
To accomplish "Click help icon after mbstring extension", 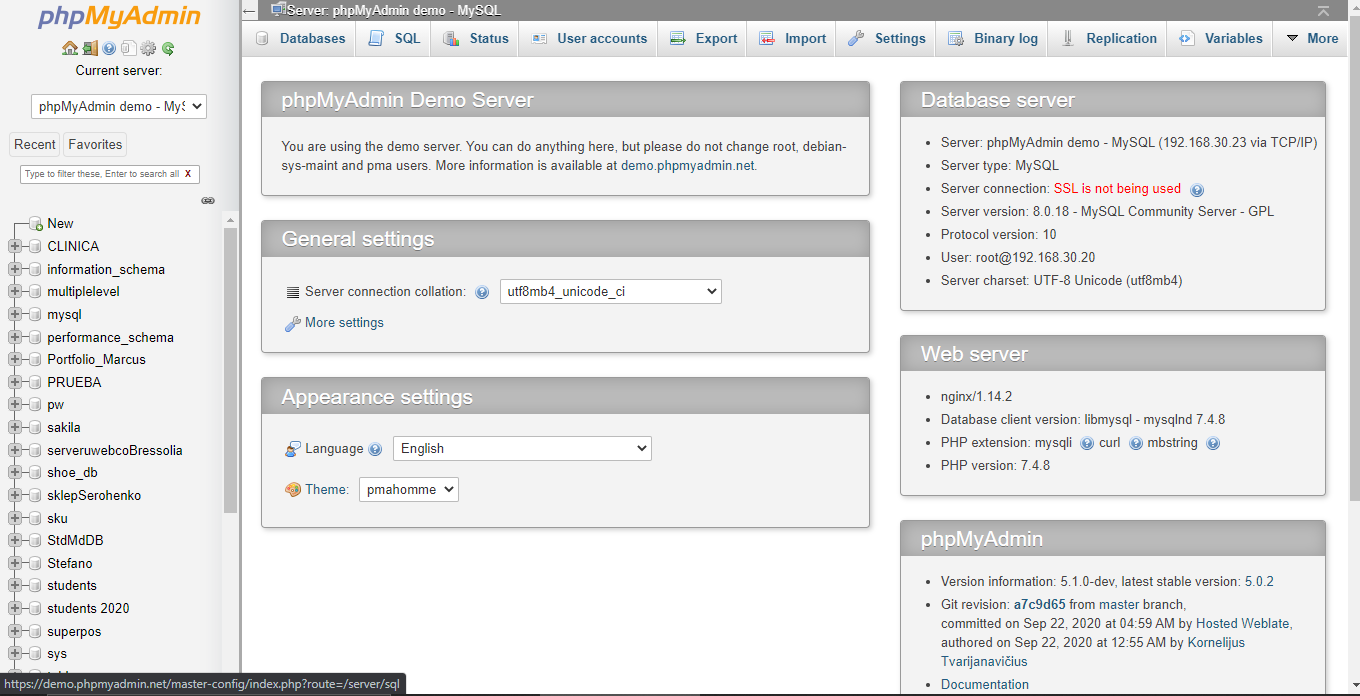I will [1213, 443].
